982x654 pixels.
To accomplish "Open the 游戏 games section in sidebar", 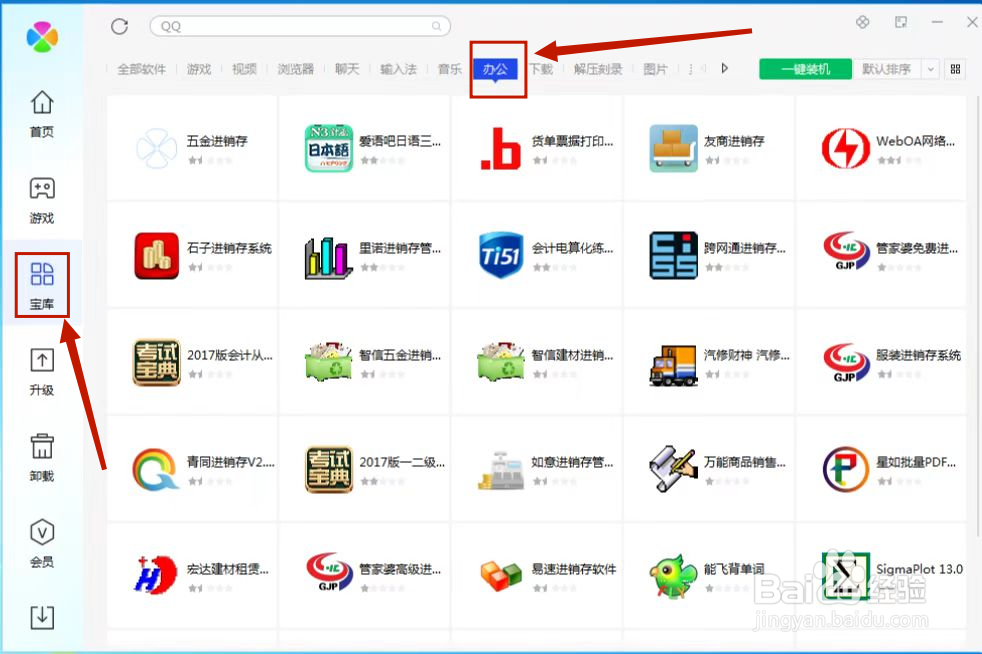I will pos(42,200).
